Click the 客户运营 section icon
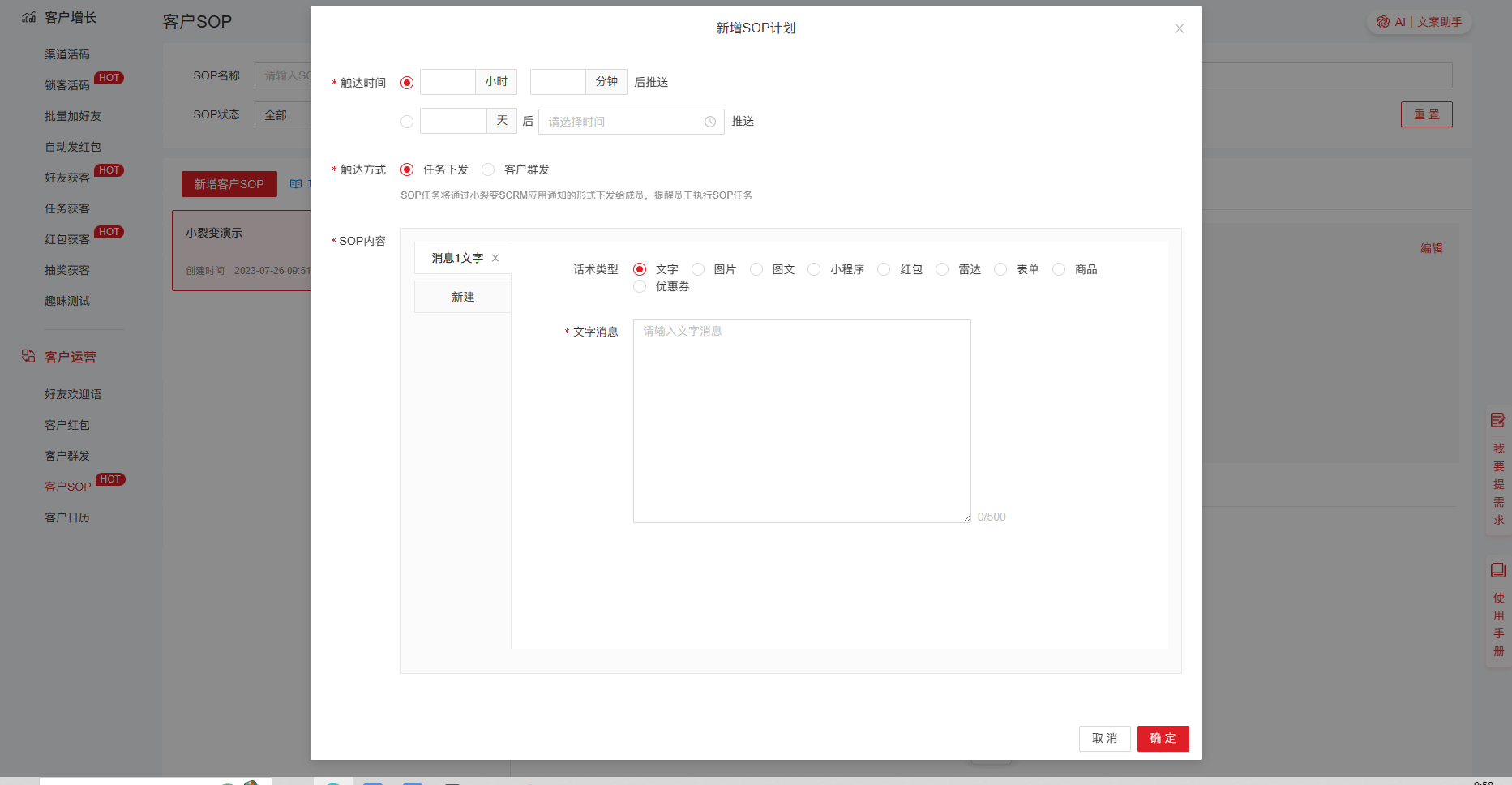The image size is (1512, 785). tap(28, 356)
